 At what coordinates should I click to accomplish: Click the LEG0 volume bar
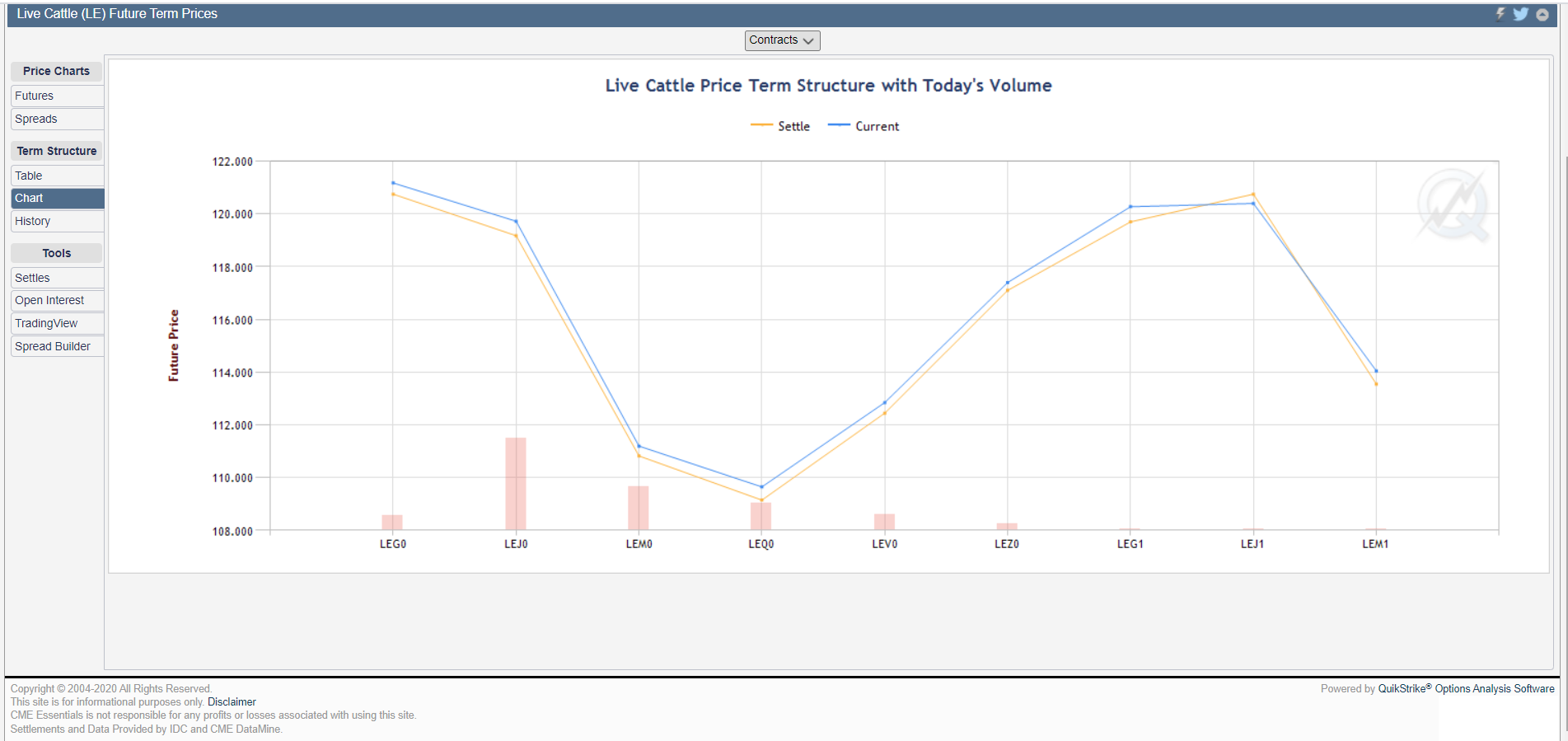click(392, 523)
